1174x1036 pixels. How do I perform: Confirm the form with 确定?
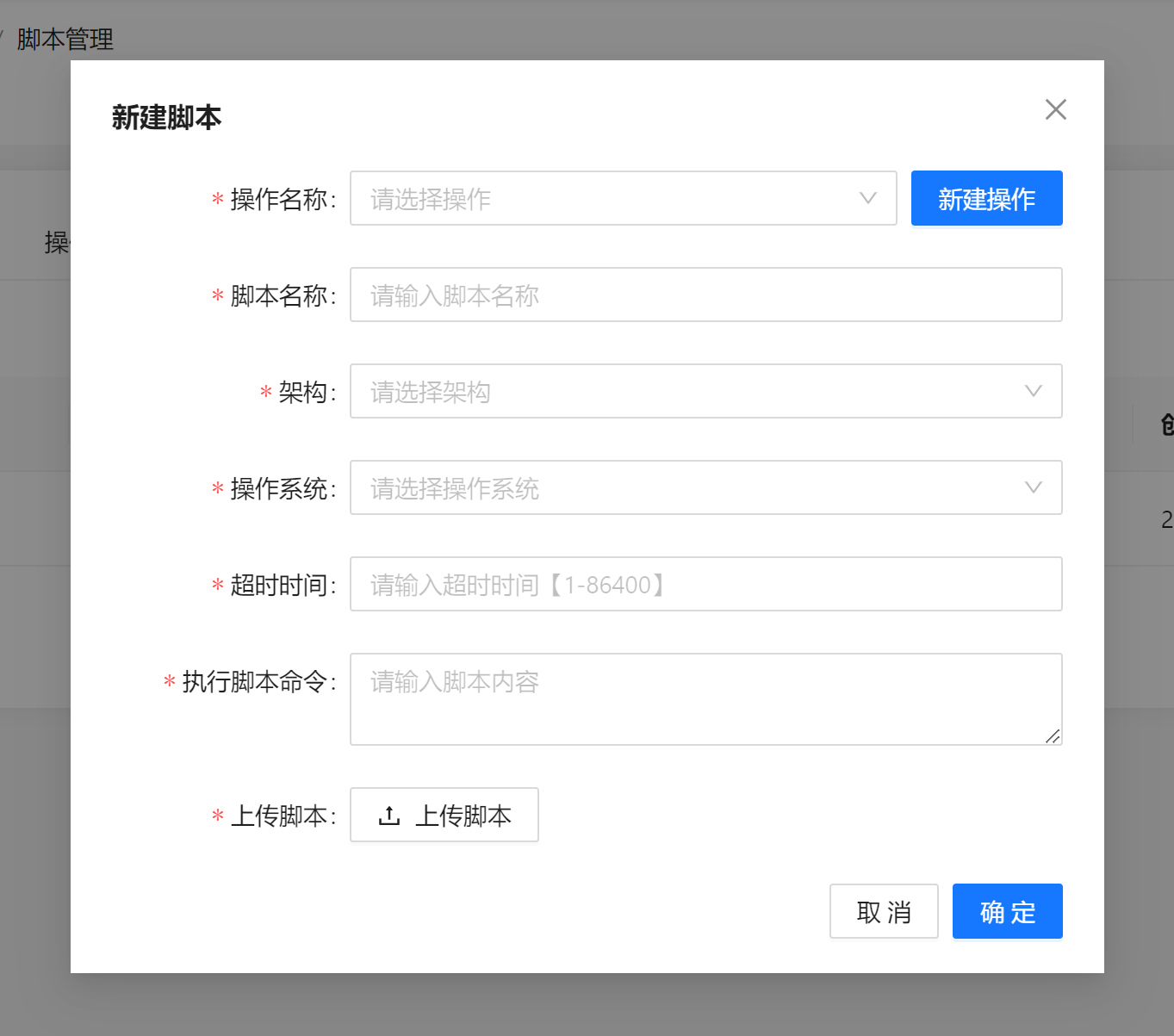click(x=1007, y=912)
